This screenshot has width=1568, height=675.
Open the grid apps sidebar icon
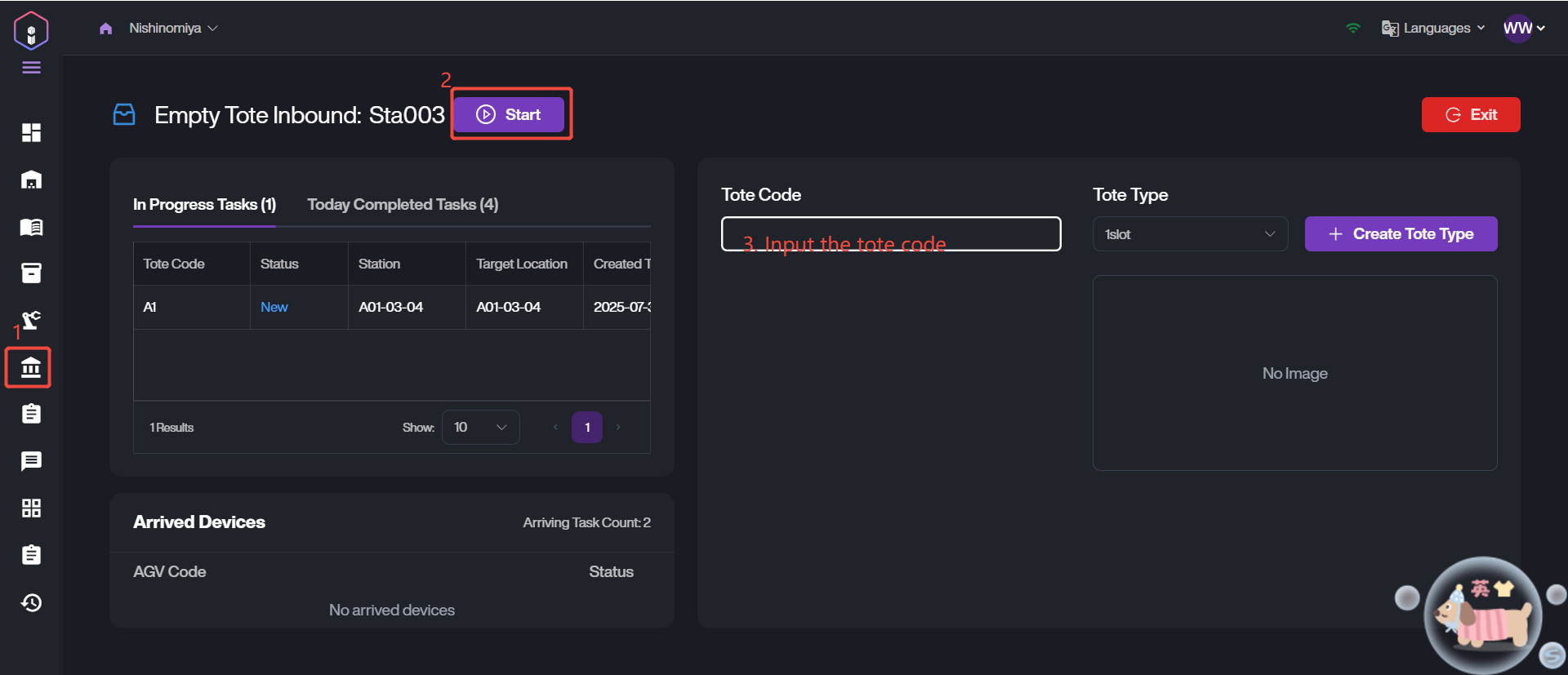click(31, 508)
